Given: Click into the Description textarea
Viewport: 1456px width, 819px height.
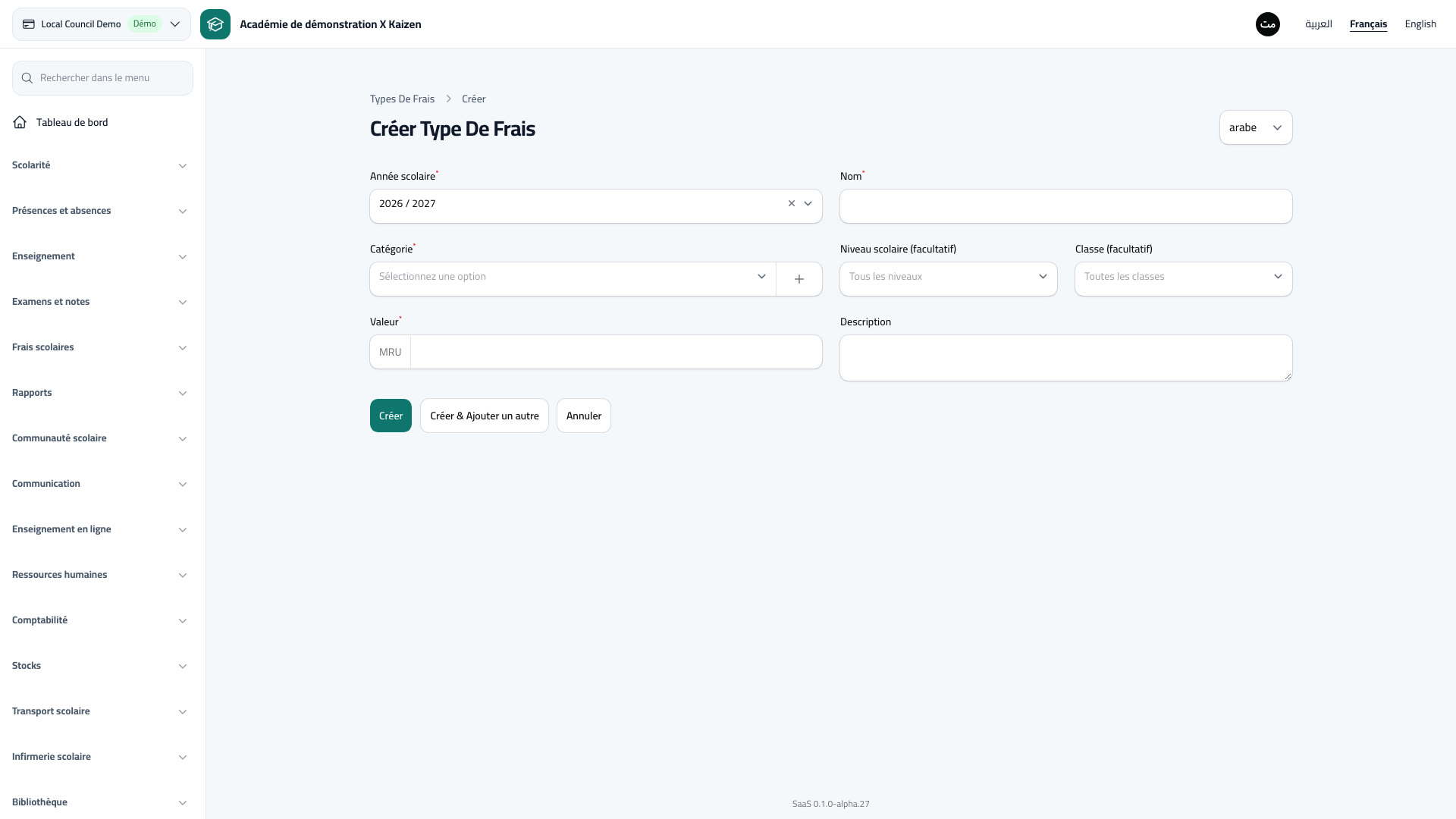Looking at the screenshot, I should [x=1066, y=358].
